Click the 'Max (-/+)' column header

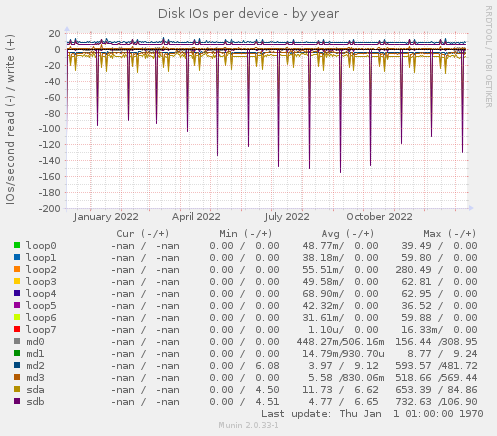450,234
